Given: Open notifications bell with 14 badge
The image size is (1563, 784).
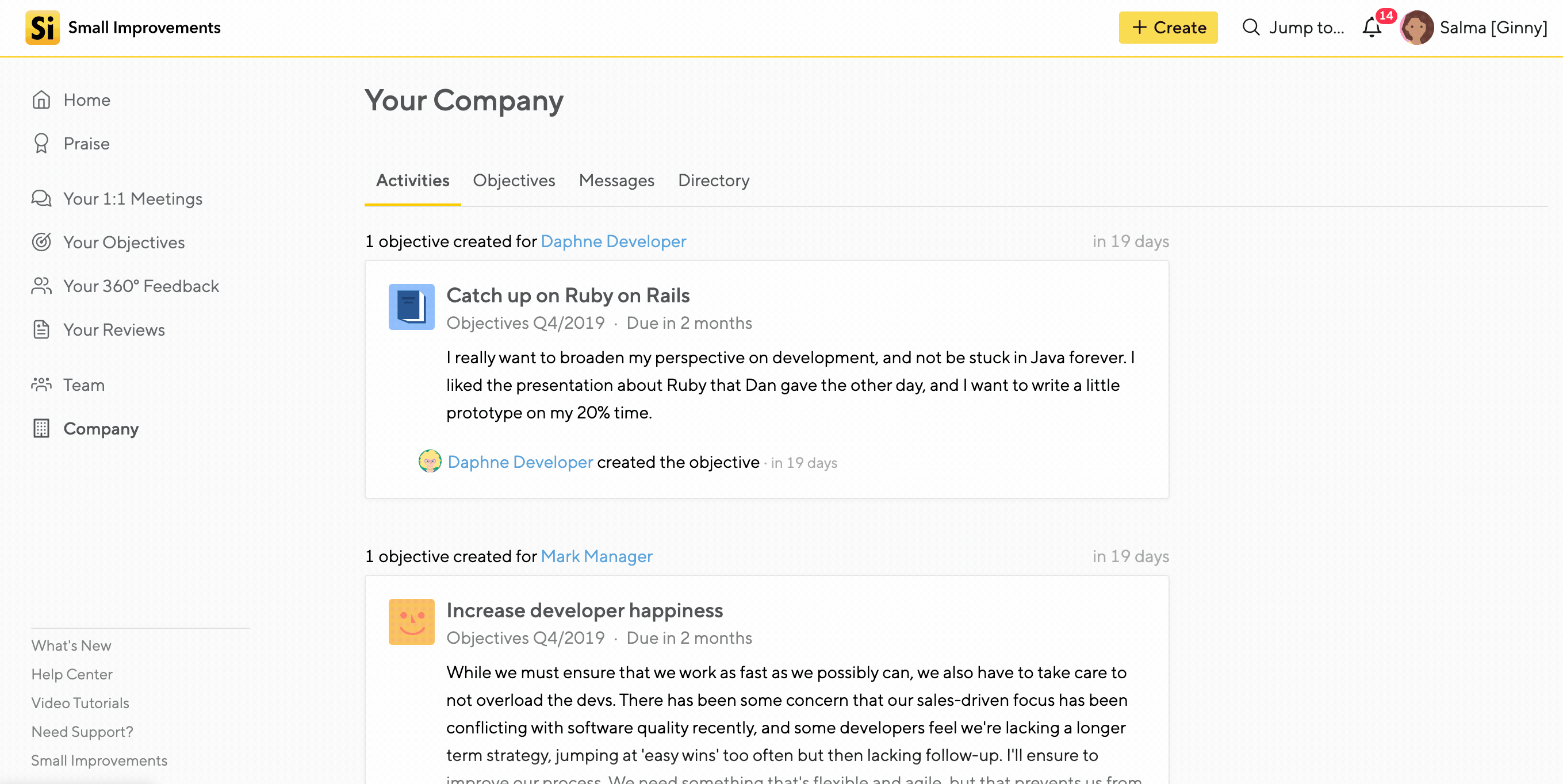Looking at the screenshot, I should click(1373, 27).
